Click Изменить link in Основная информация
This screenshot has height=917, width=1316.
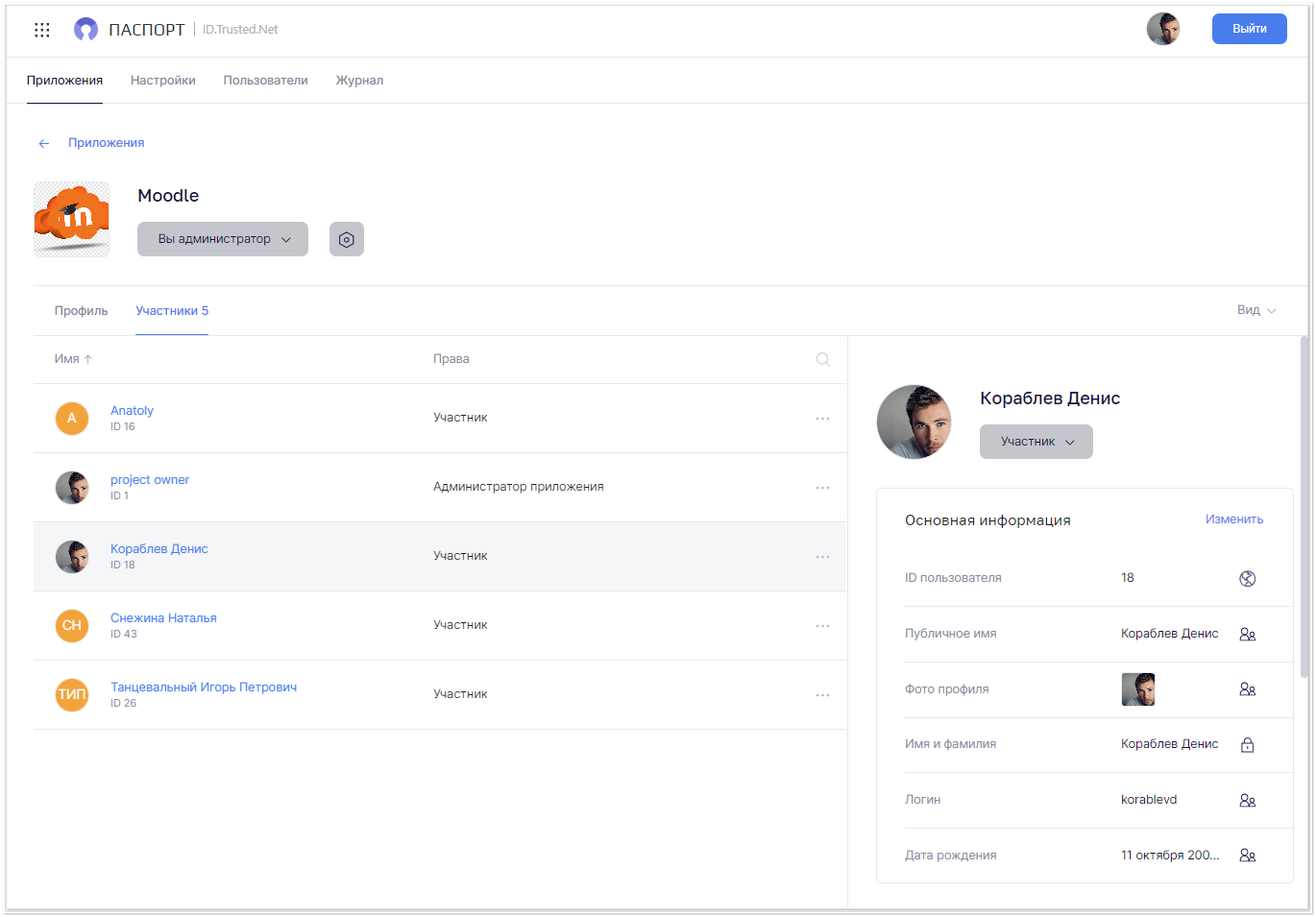[x=1234, y=519]
